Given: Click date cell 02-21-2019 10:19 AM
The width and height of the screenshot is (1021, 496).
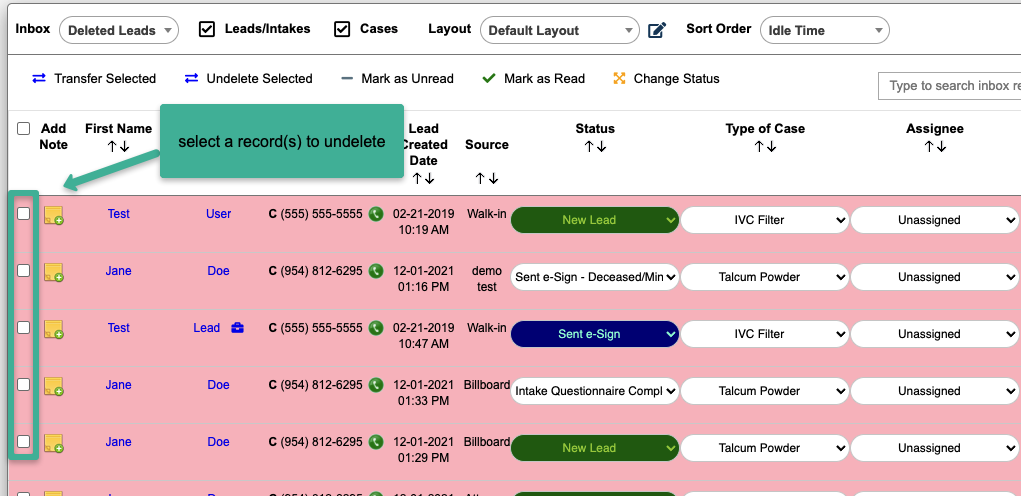Looking at the screenshot, I should coord(424,221).
